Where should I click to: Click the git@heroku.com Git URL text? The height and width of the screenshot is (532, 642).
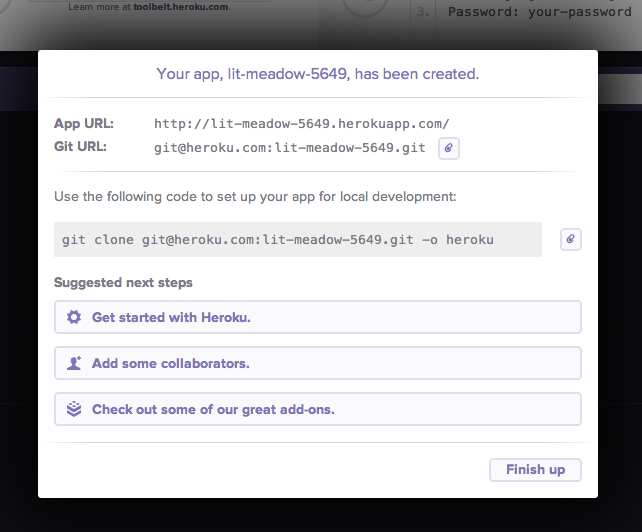pos(289,148)
